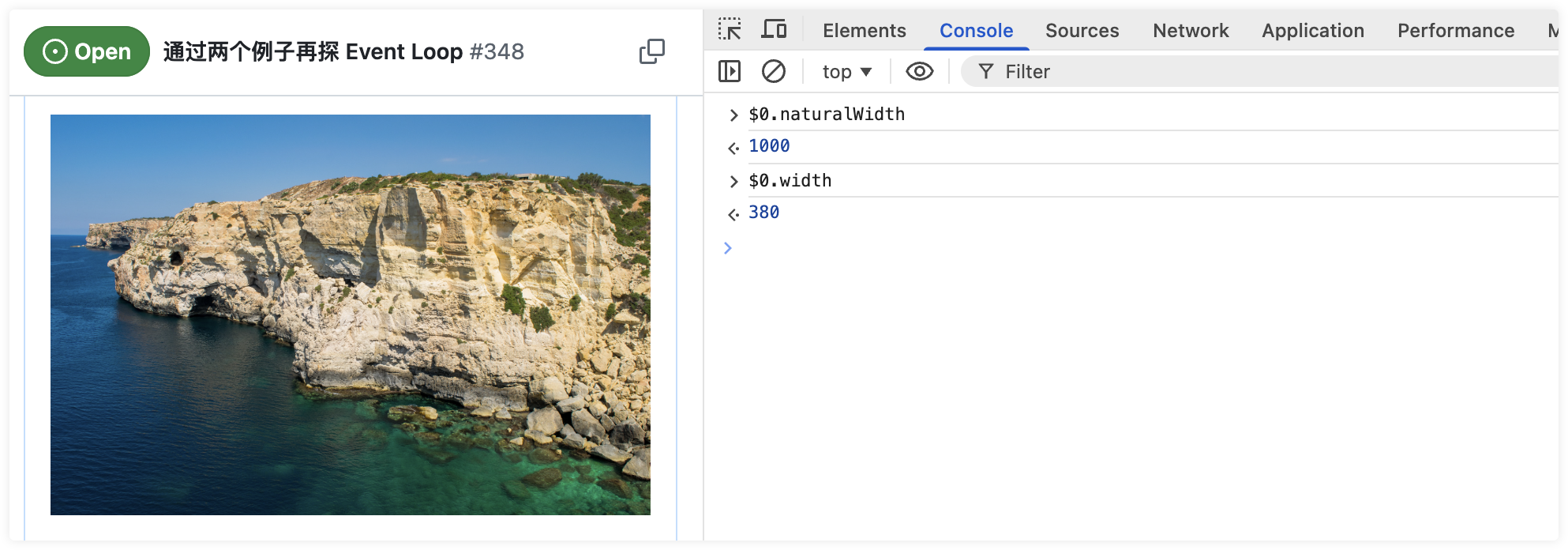Open the Performance tab
Screen dimensions: 1568x550
pyautogui.click(x=1455, y=31)
